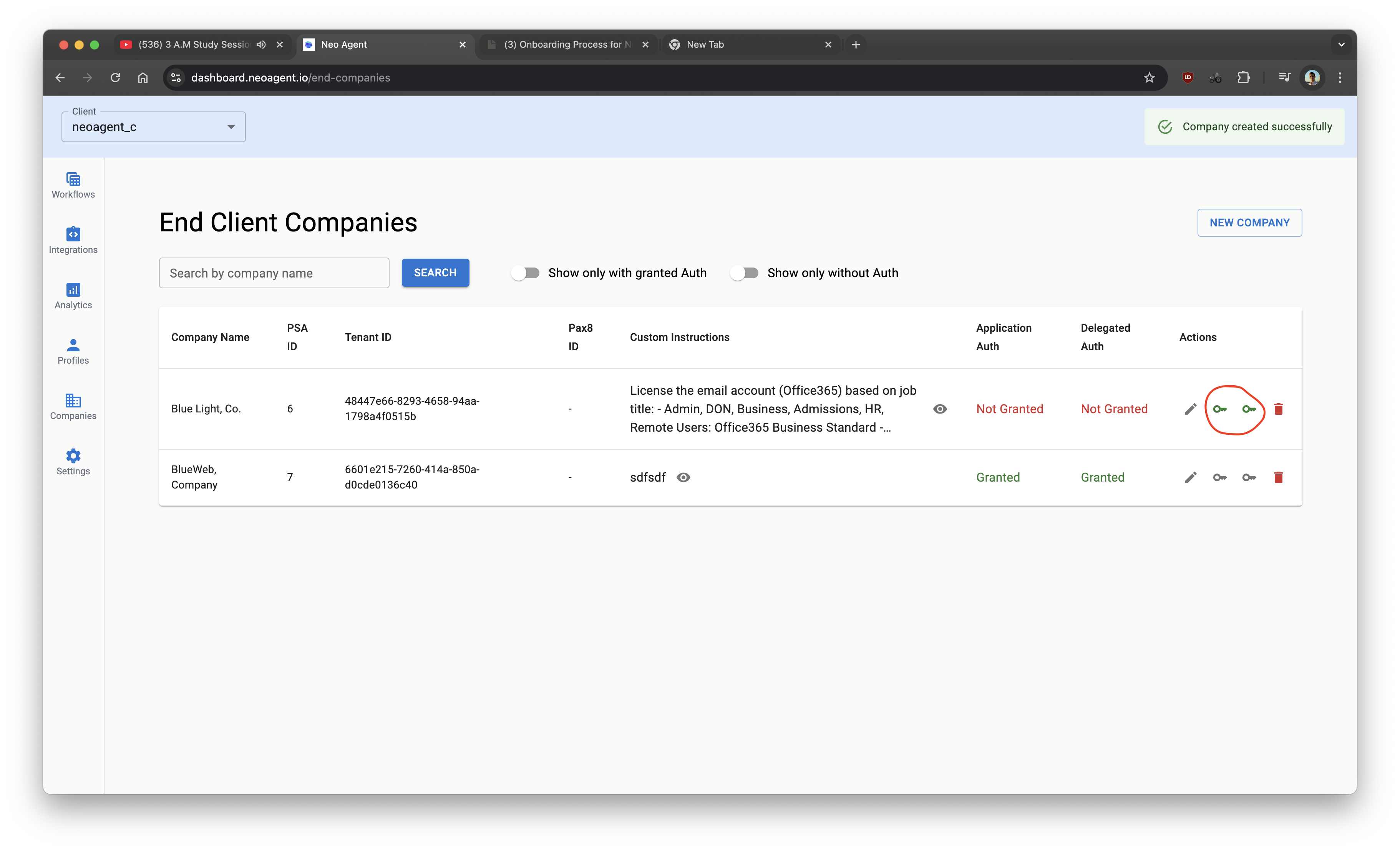
Task: Click the first green key icon for Blue Light, Co.
Action: click(x=1220, y=409)
